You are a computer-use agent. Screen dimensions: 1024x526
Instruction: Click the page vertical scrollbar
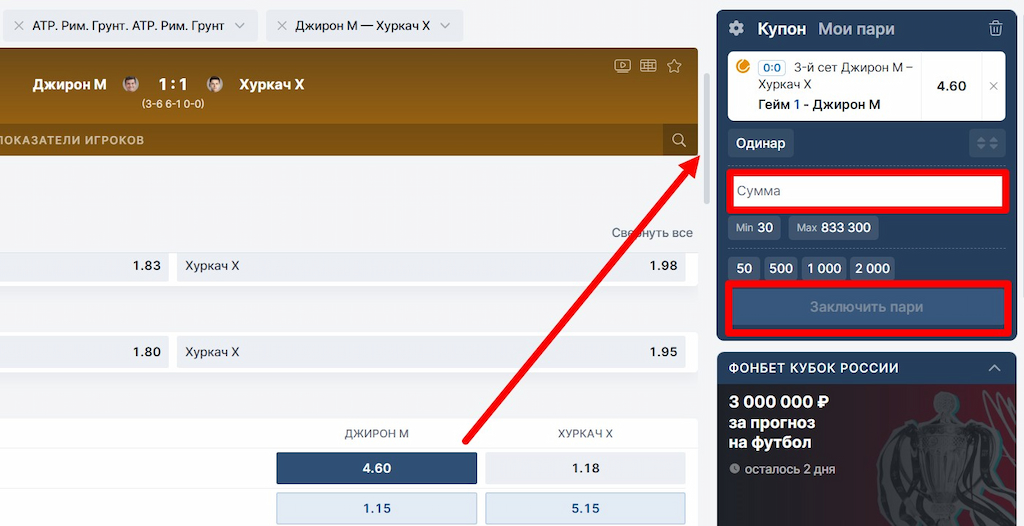(706, 139)
